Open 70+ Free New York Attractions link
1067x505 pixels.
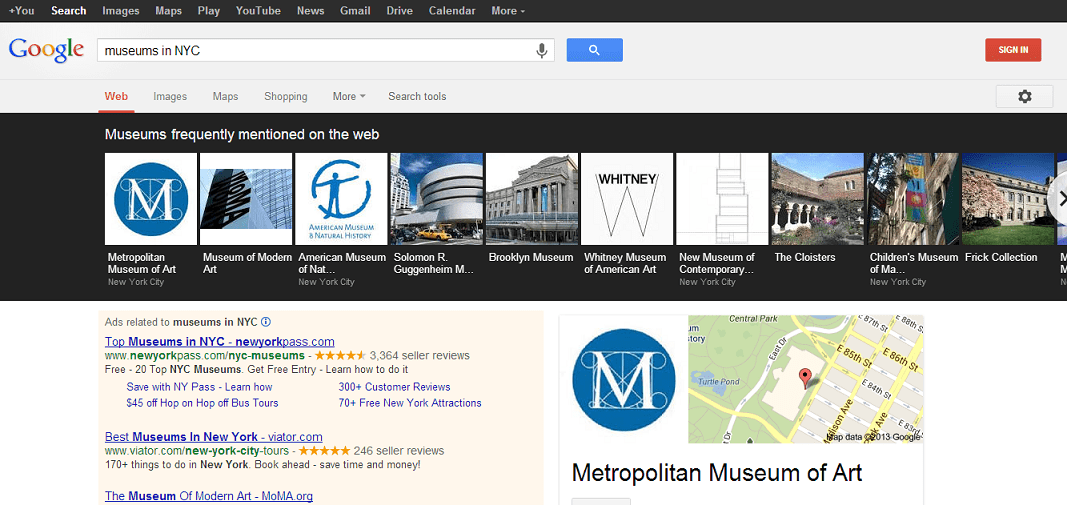pyautogui.click(x=410, y=403)
